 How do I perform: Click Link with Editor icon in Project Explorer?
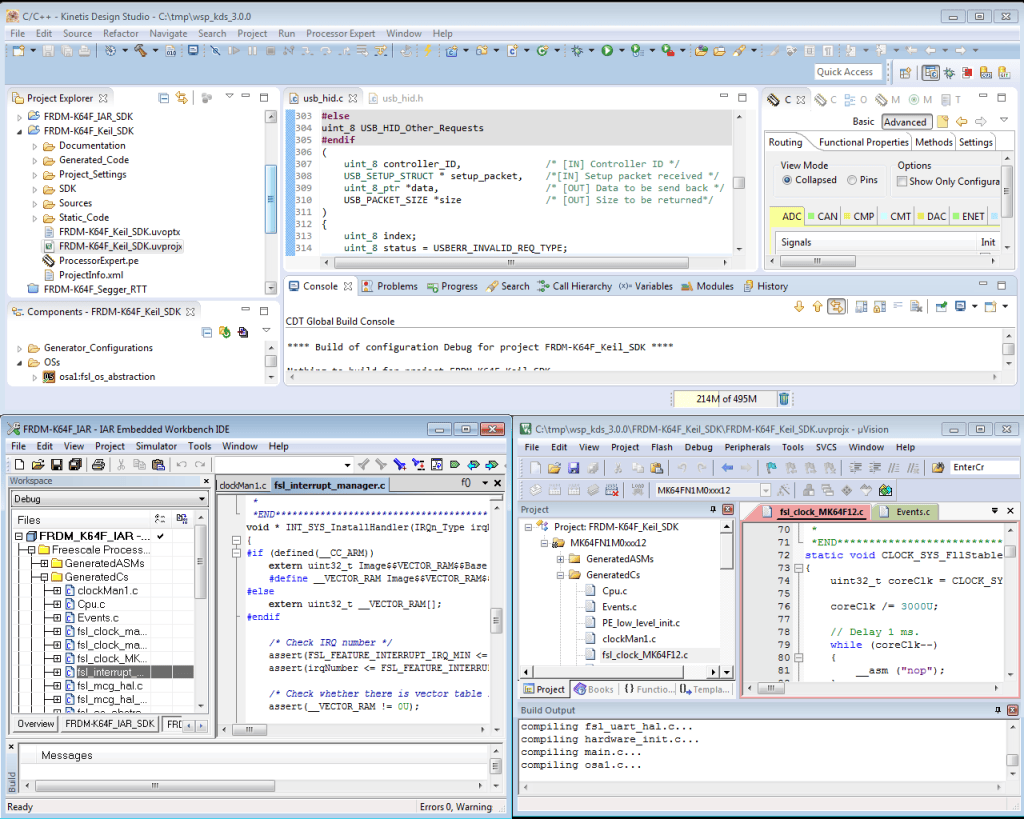(182, 98)
